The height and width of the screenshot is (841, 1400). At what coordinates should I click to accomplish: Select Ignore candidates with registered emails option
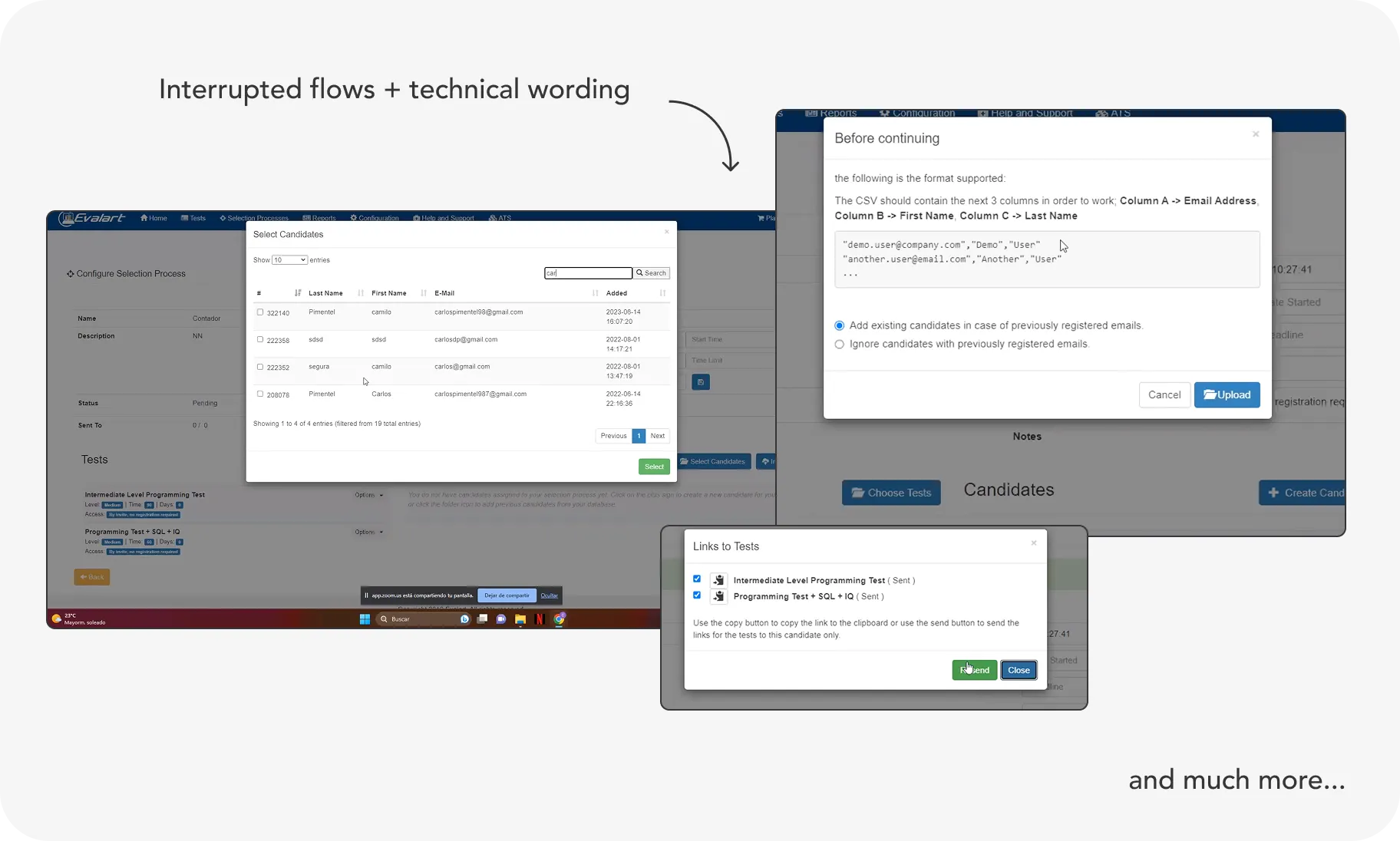840,345
